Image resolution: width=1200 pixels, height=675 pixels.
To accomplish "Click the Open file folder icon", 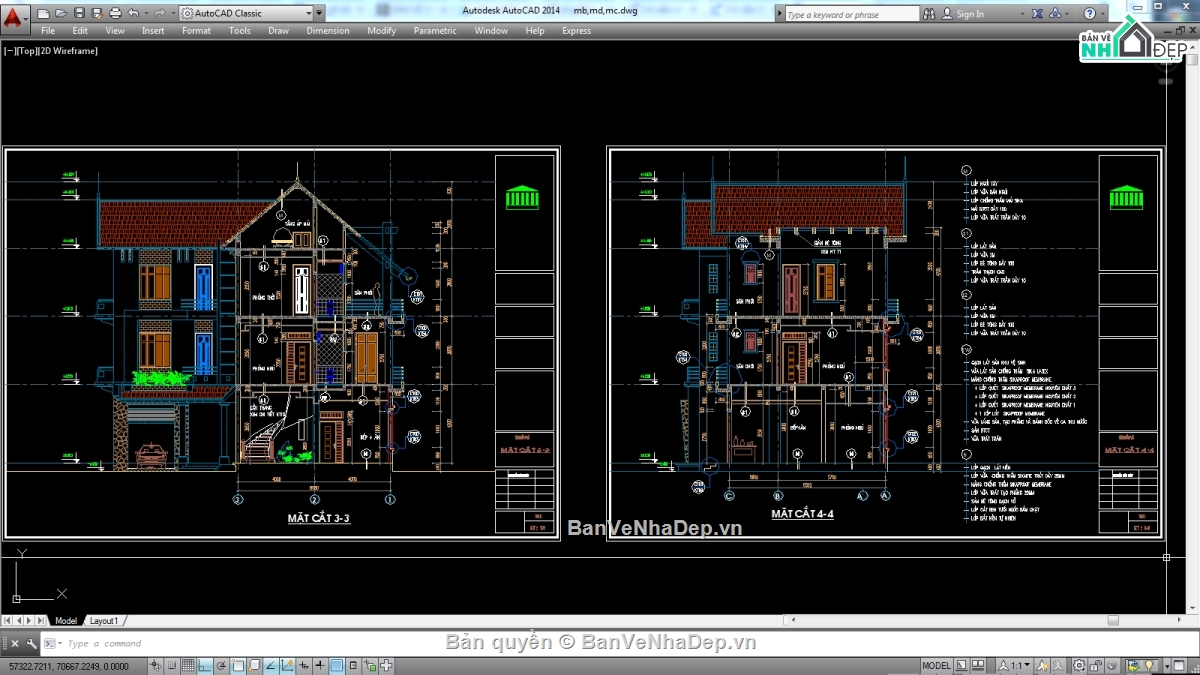I will (x=61, y=14).
